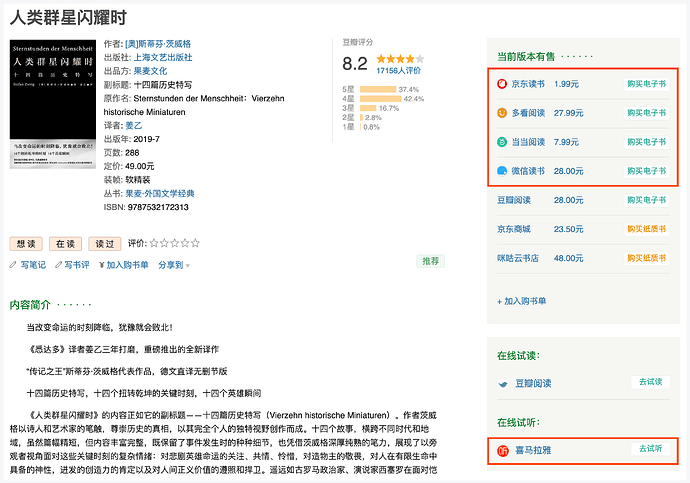This screenshot has height=483, width=690.
Task: Click the 4星 rating bar
Action: tap(381, 99)
